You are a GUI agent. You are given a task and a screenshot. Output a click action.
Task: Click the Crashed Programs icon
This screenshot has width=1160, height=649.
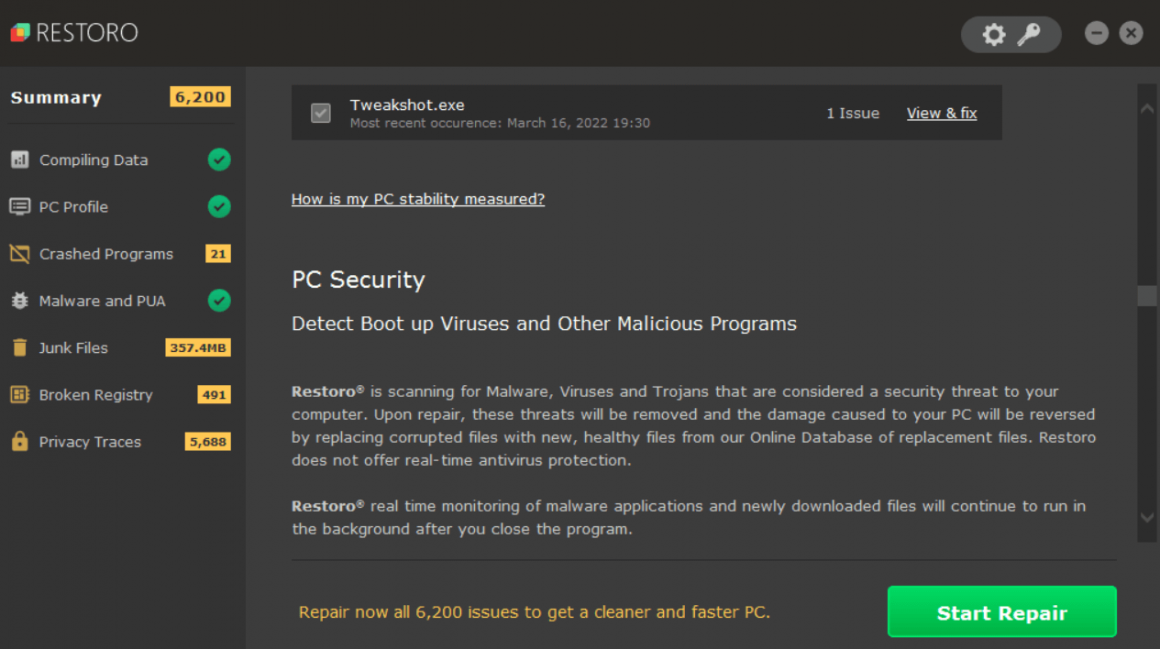click(20, 254)
